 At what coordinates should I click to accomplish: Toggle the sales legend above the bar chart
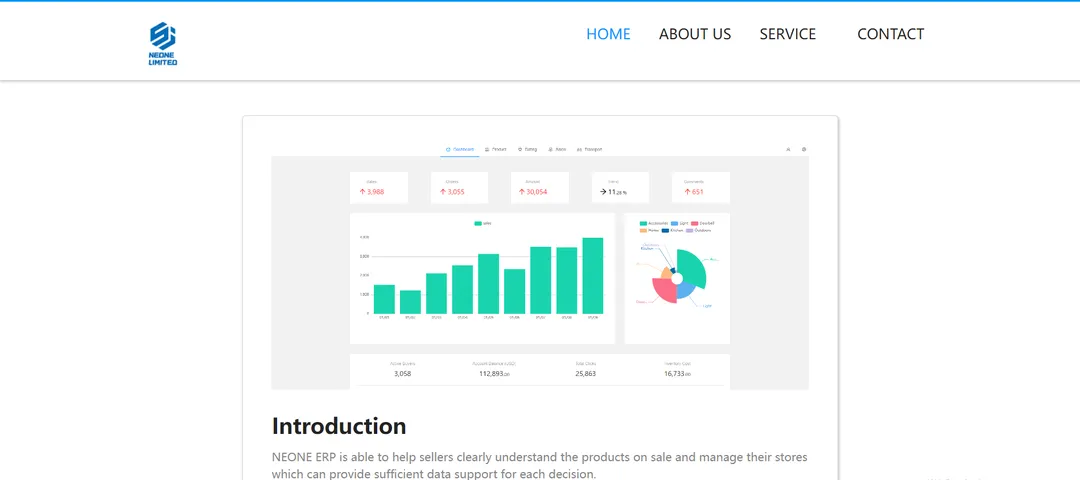tap(482, 223)
